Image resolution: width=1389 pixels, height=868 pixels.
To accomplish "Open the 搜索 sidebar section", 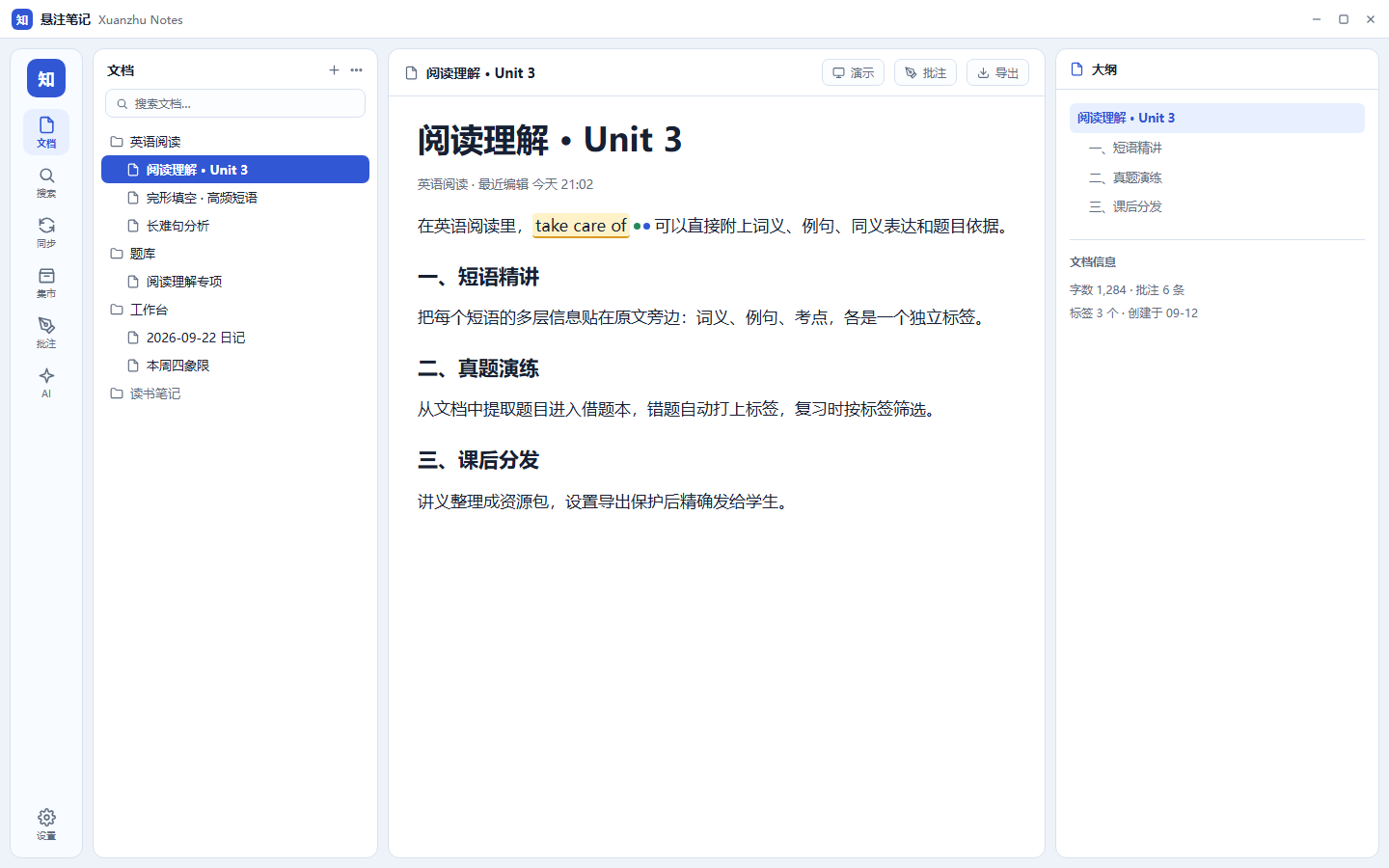I will coord(46,182).
